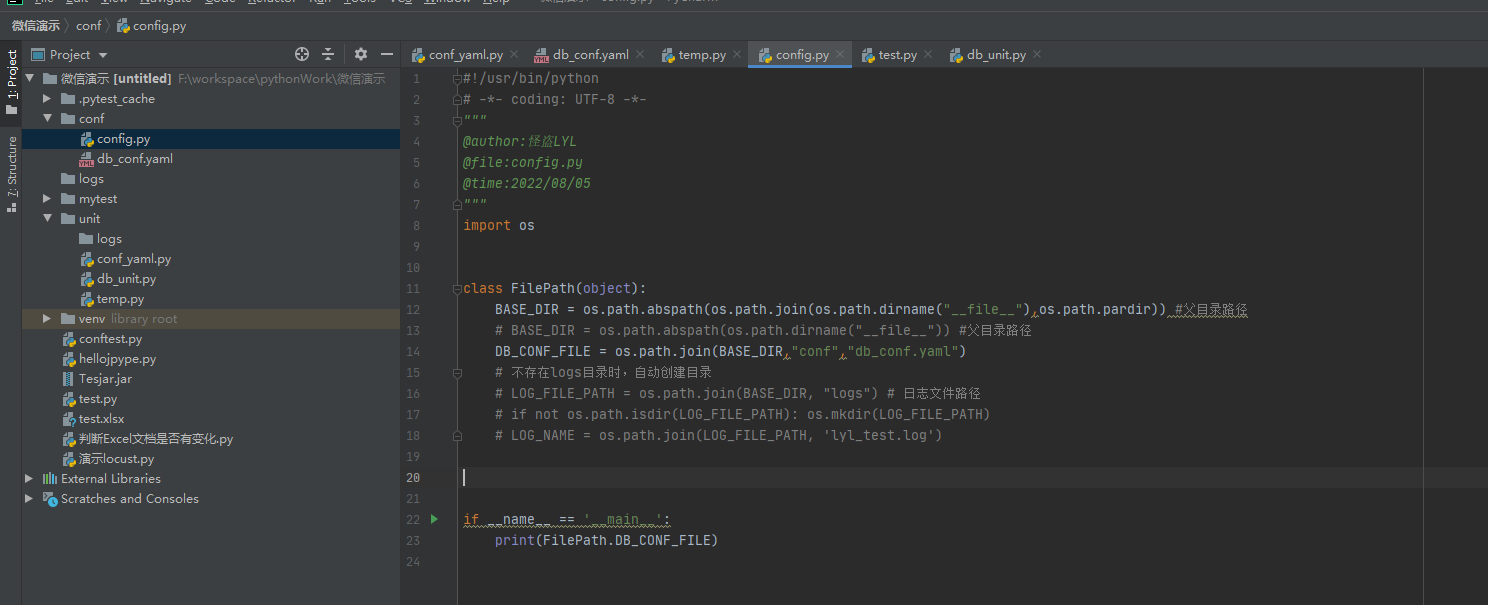Screen dimensions: 1488x605
Task: Open the Structure tool window stripe button
Action: point(11,174)
